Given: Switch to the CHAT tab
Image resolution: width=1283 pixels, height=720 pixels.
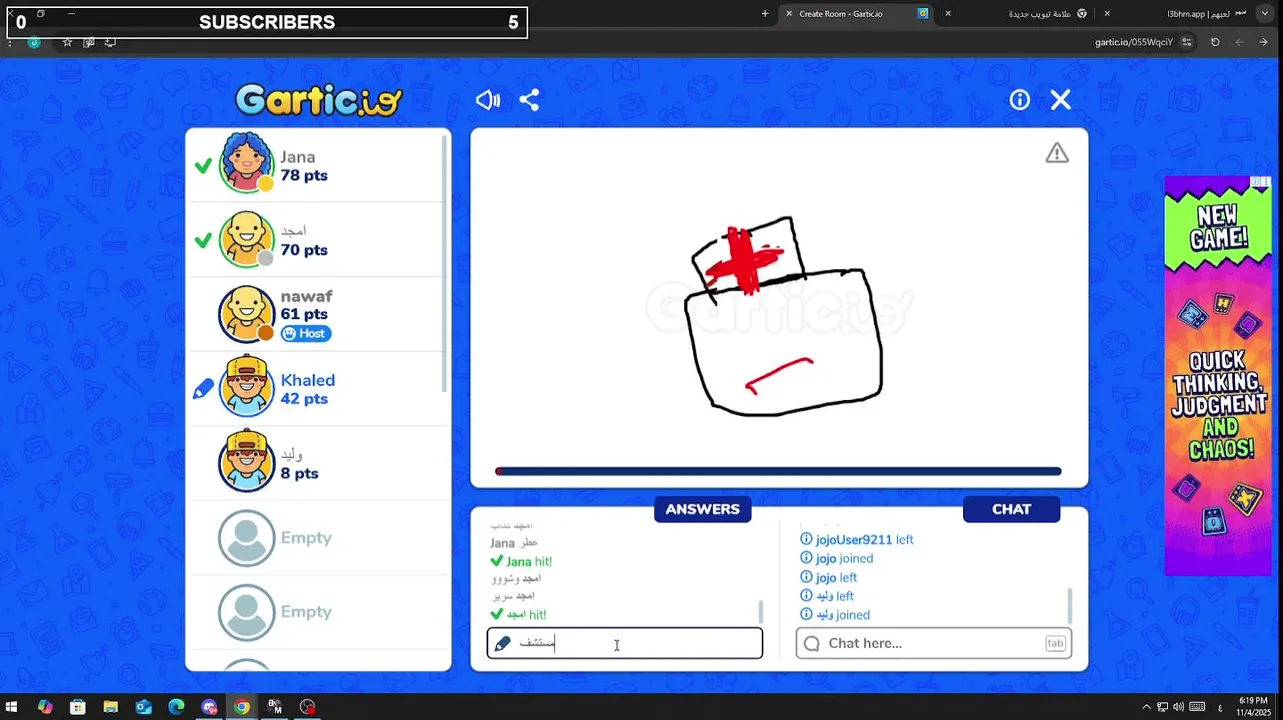Looking at the screenshot, I should pos(1011,509).
